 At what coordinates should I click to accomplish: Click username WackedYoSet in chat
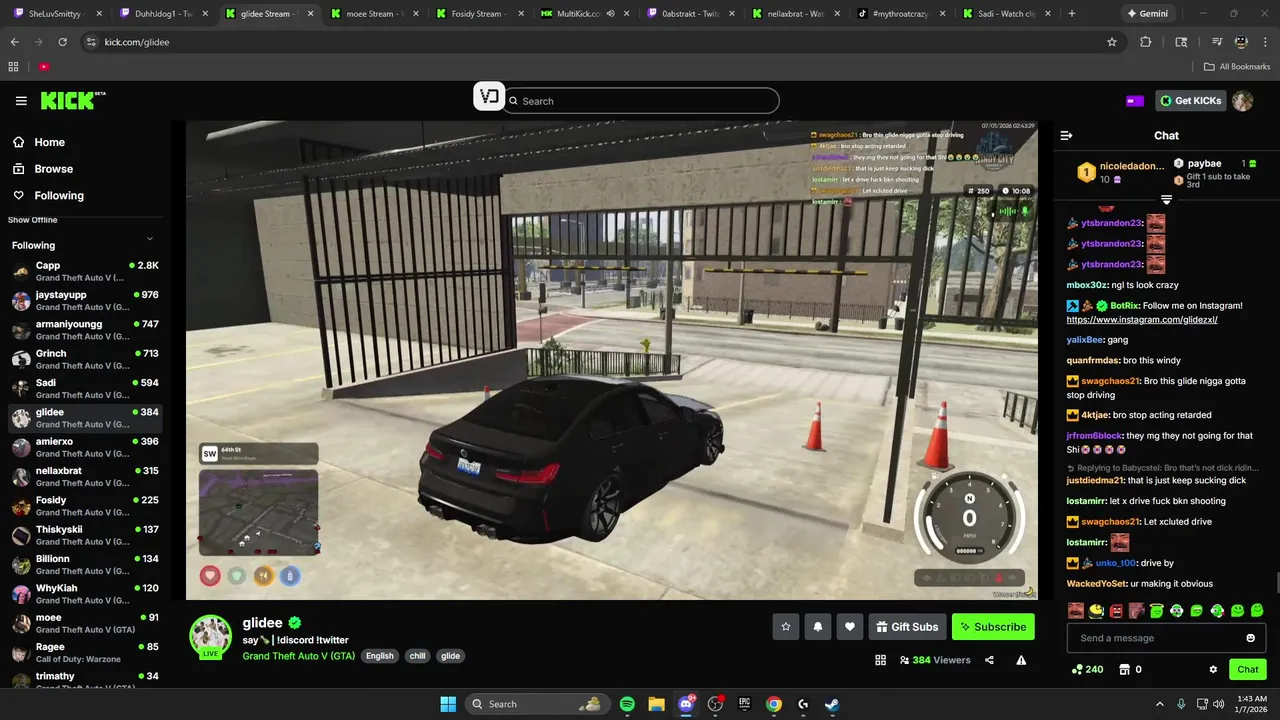click(1097, 584)
